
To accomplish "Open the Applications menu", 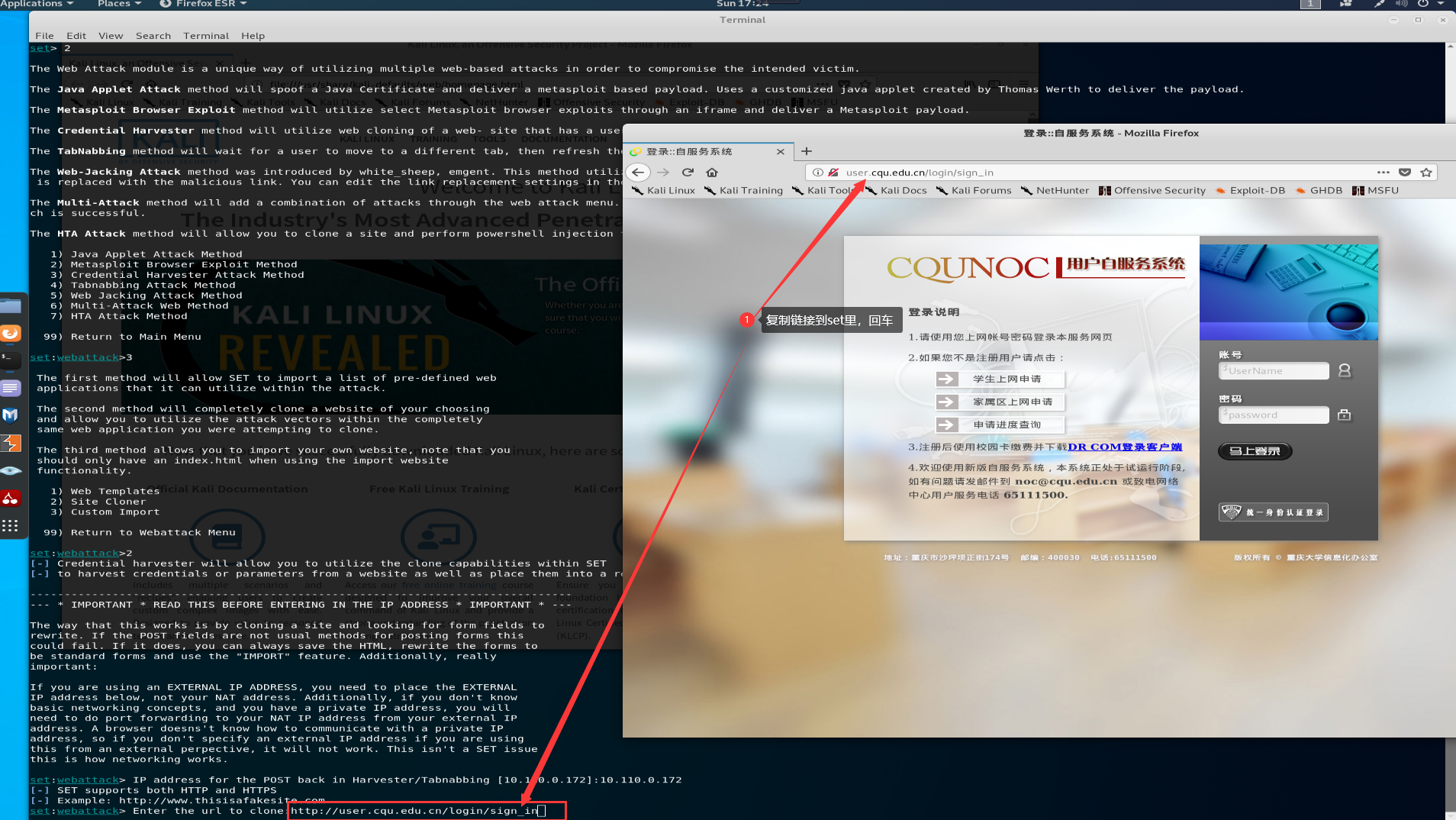I will tap(37, 4).
